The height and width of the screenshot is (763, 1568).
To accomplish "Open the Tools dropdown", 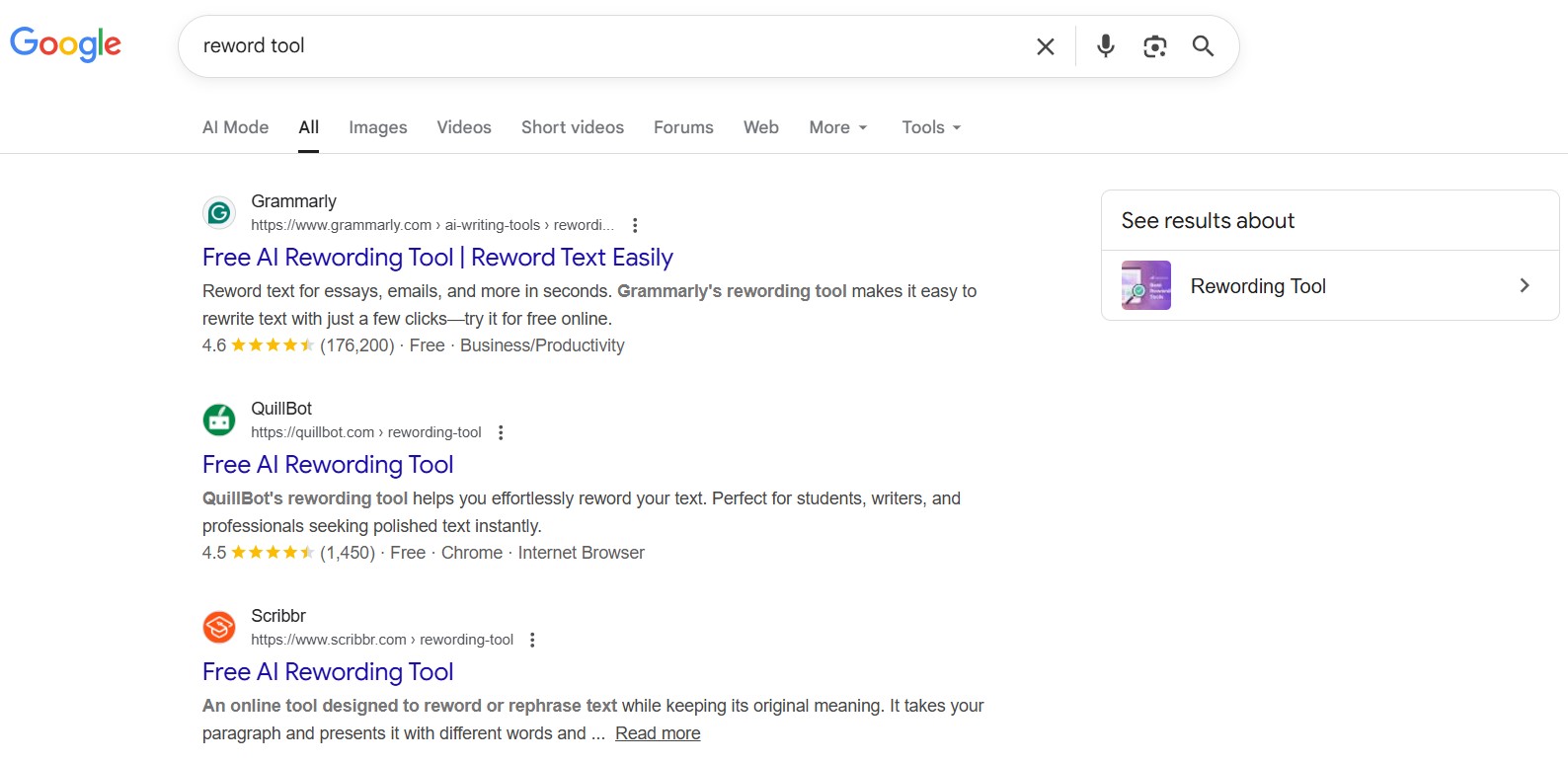I will tap(931, 127).
